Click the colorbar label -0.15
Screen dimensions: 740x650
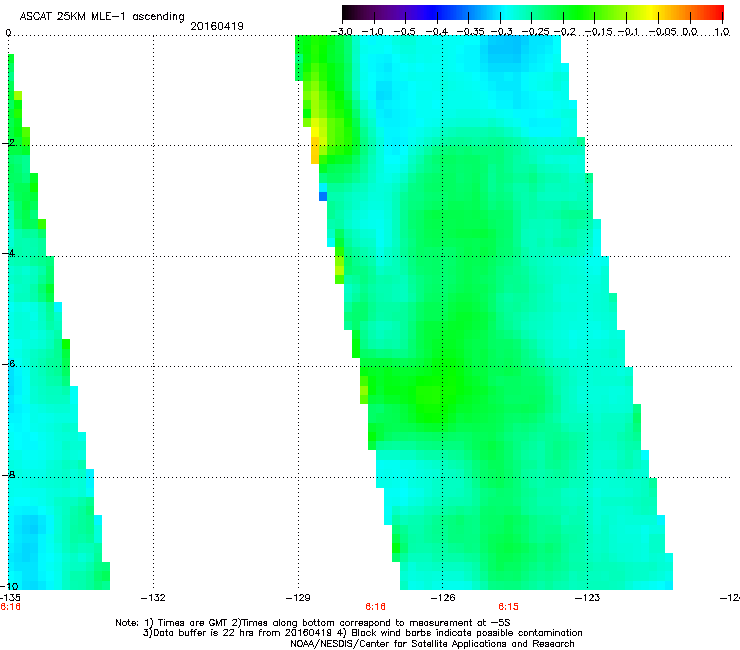click(599, 32)
